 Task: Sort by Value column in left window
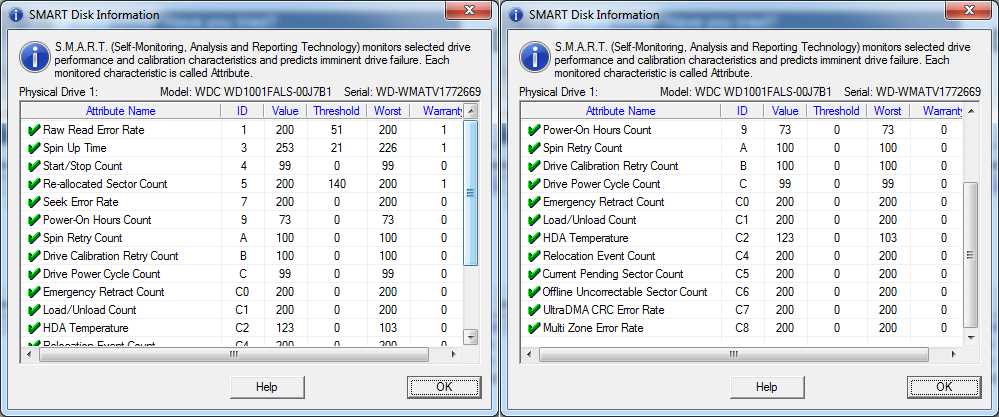click(285, 111)
